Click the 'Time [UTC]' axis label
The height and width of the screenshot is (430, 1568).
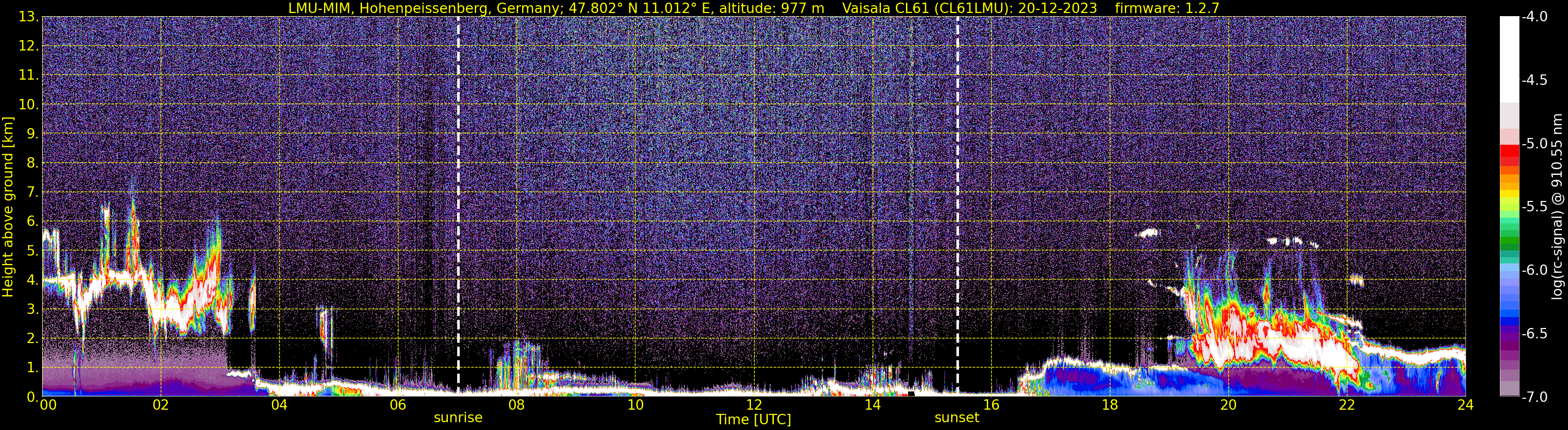point(754,420)
